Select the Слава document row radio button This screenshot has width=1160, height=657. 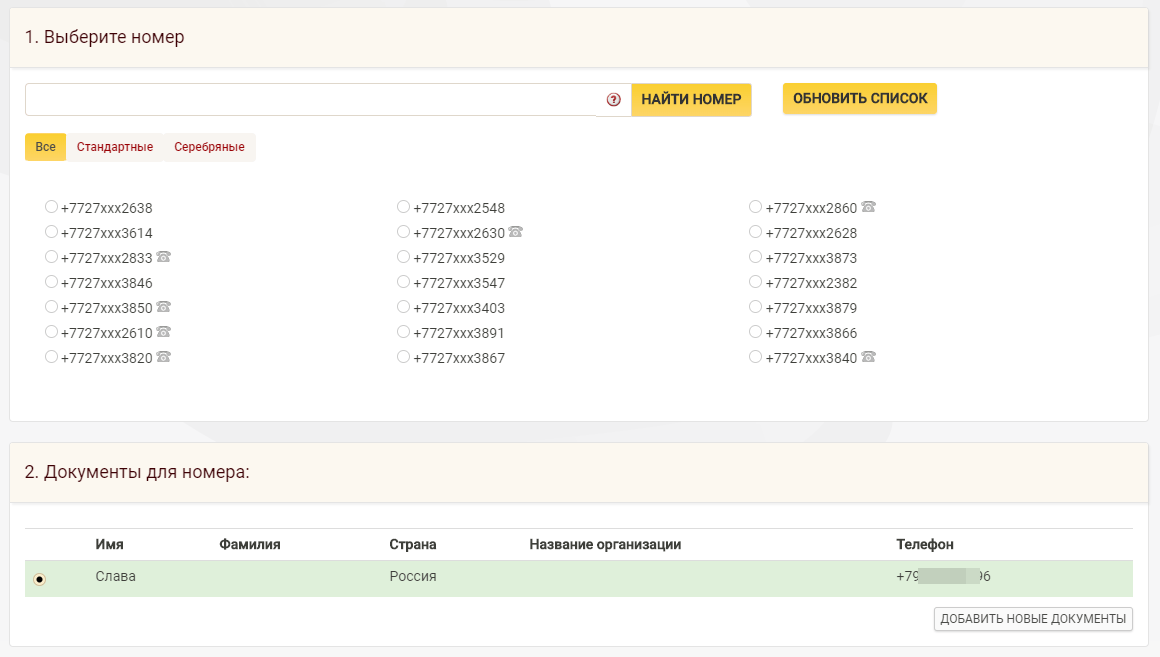pos(40,579)
